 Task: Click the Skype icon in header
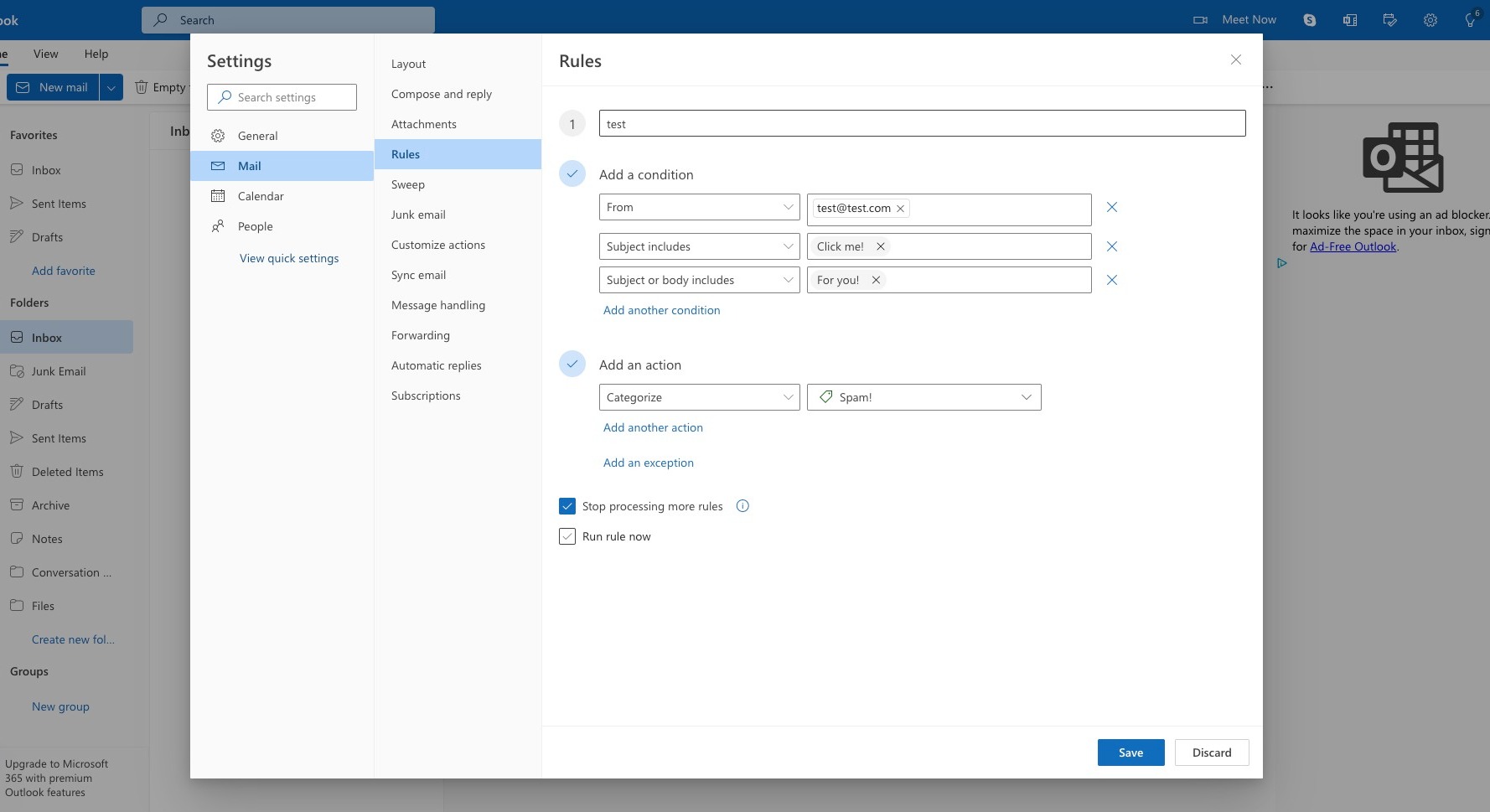pyautogui.click(x=1309, y=20)
